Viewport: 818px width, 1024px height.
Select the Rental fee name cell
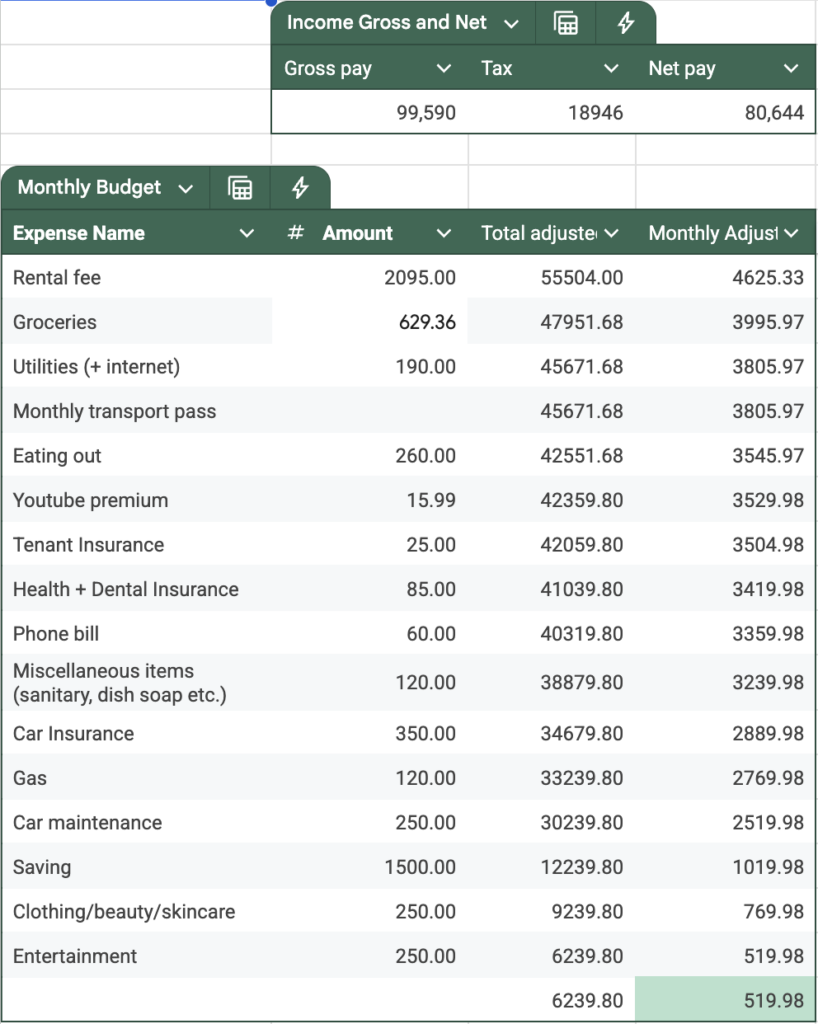137,277
